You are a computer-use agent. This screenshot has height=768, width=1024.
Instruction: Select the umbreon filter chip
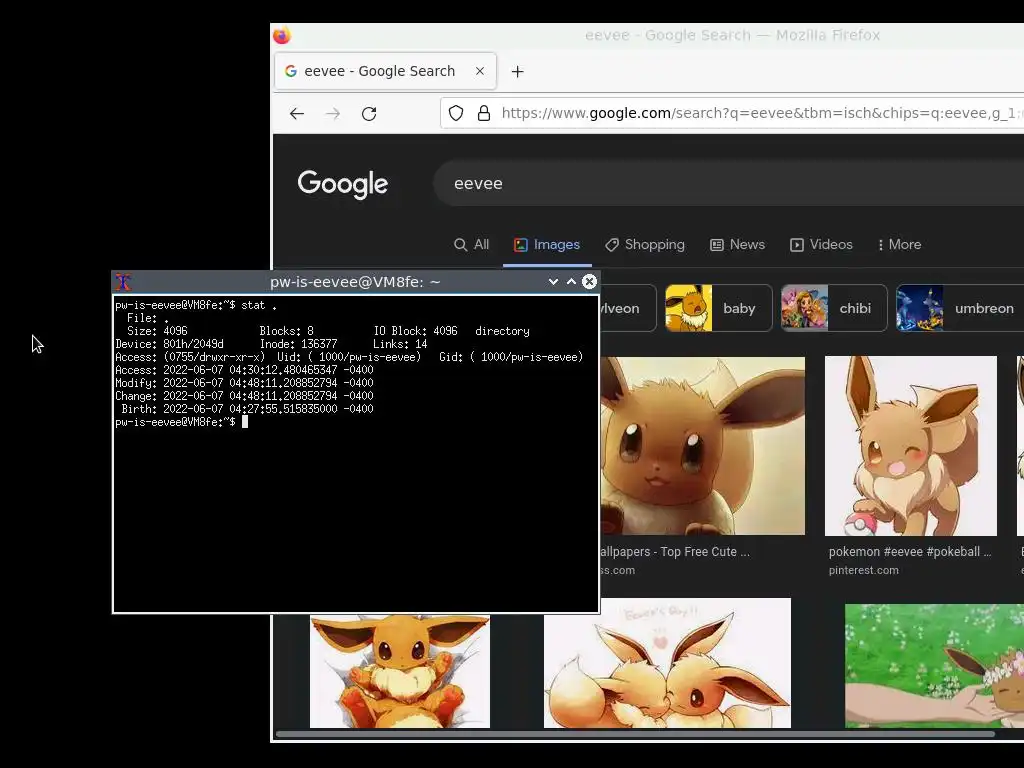point(960,308)
